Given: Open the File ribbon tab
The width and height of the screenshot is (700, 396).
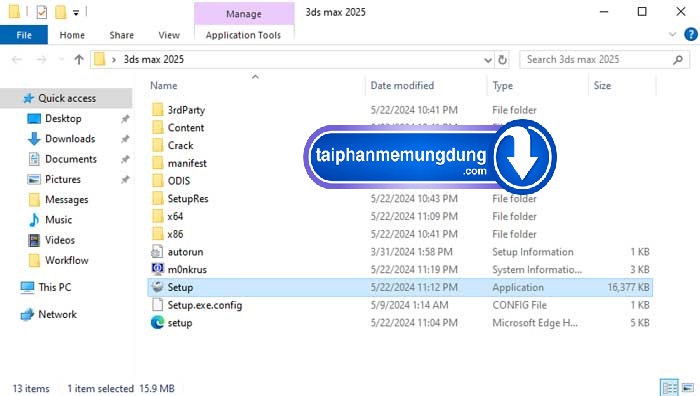Looking at the screenshot, I should pos(24,35).
